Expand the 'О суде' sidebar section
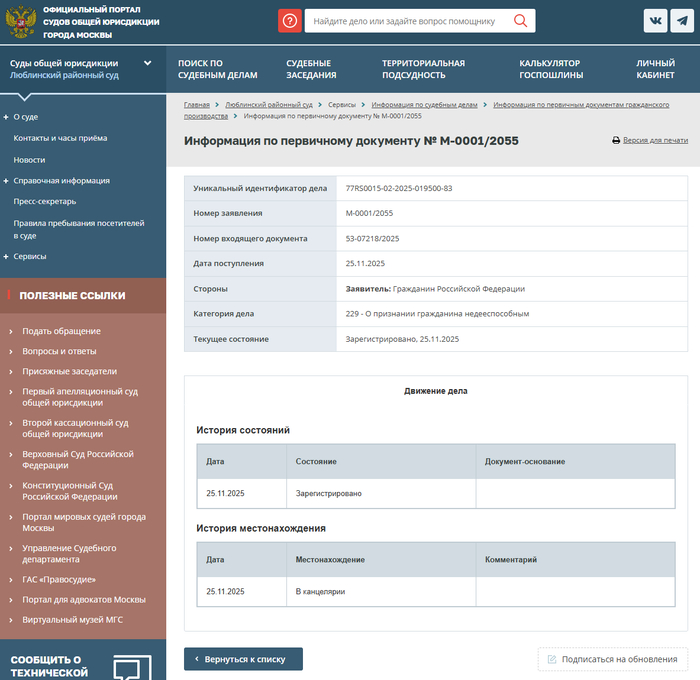 6,117
